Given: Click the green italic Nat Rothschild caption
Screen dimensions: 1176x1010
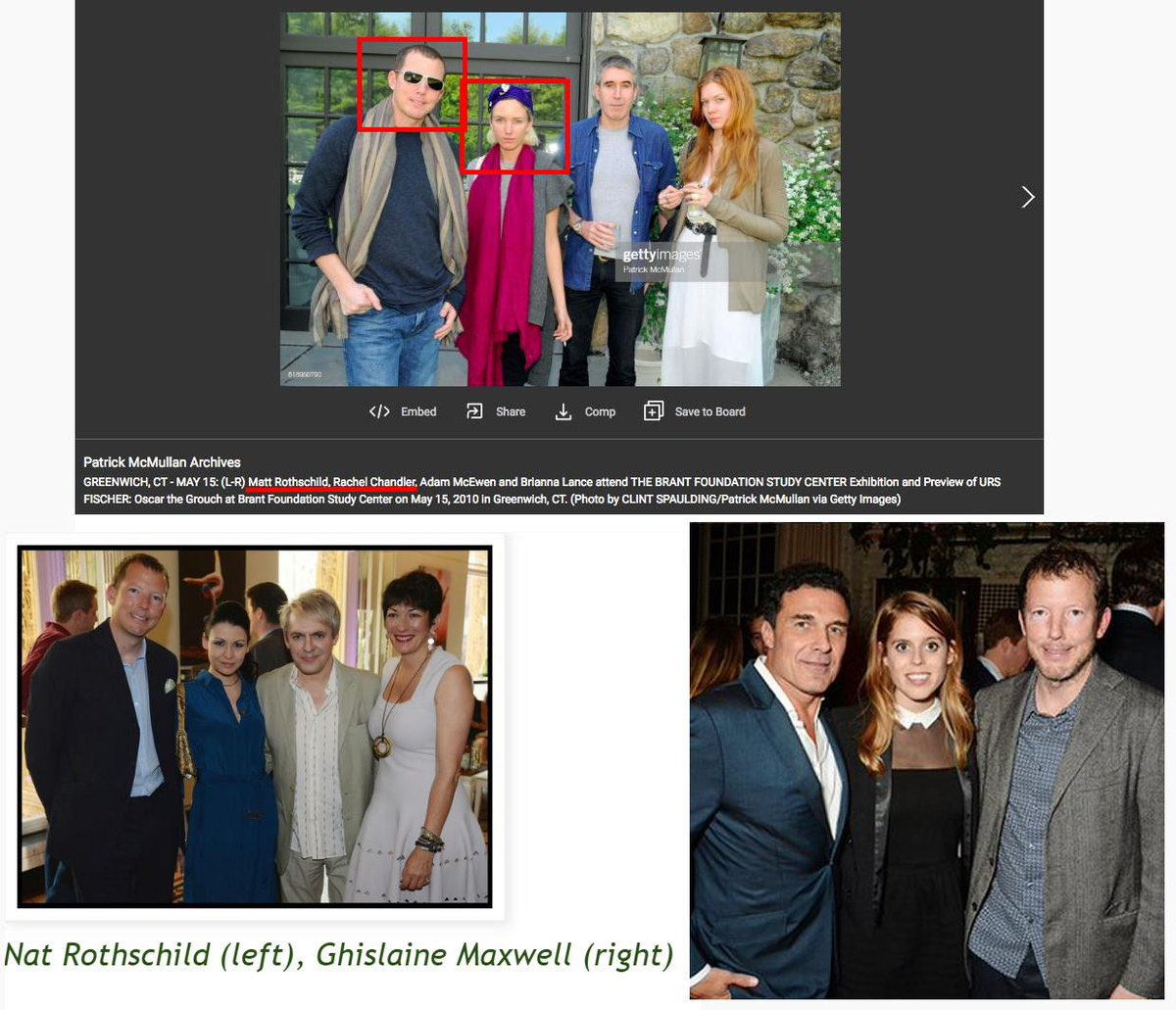Looking at the screenshot, I should click(x=338, y=955).
